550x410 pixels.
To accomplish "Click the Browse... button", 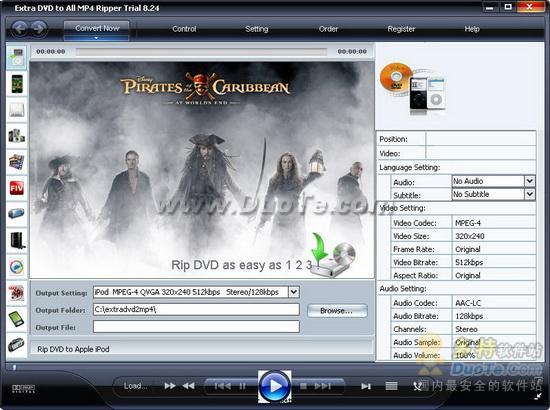I will click(337, 311).
